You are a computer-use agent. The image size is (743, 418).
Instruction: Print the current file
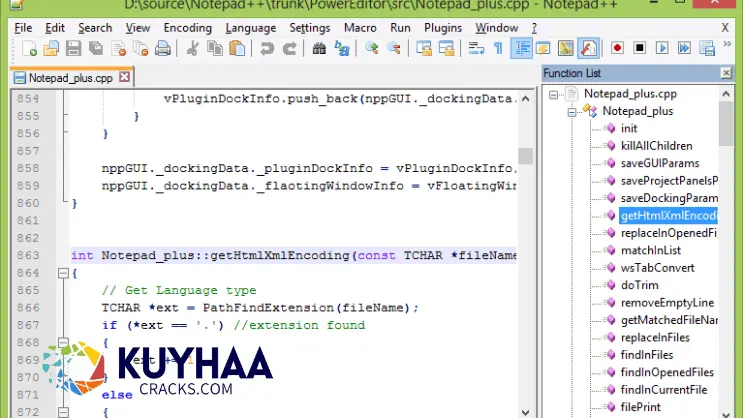tap(163, 48)
